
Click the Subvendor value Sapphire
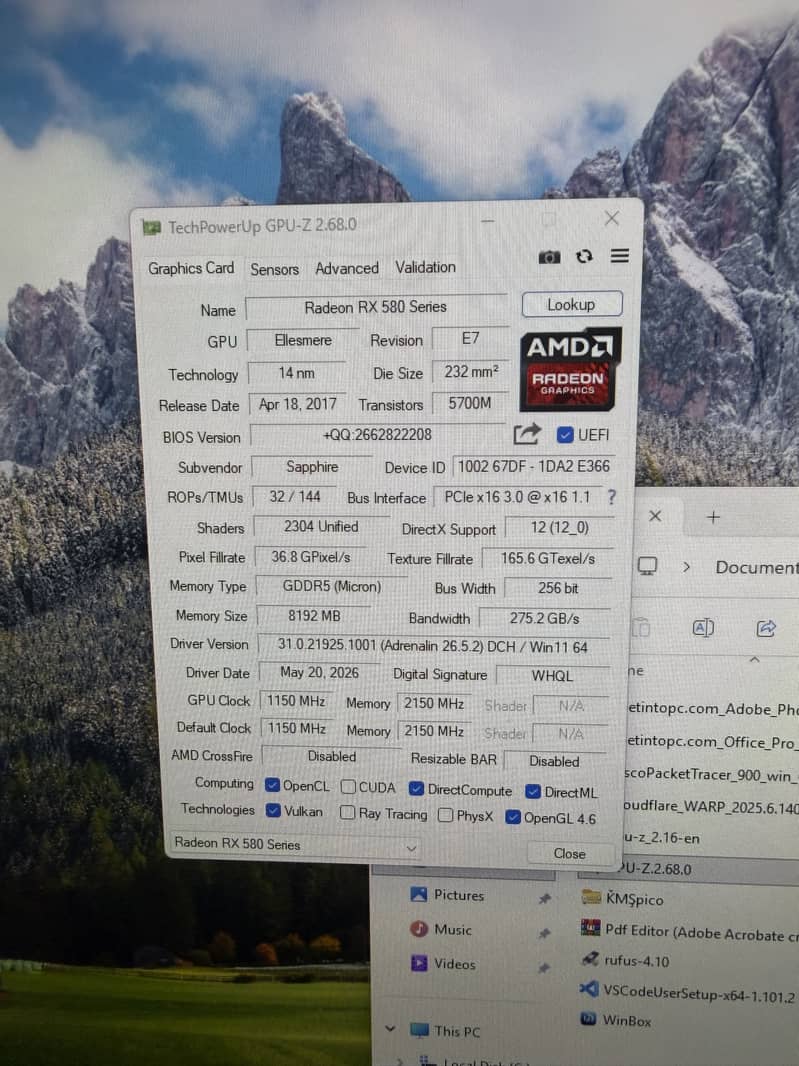point(312,467)
